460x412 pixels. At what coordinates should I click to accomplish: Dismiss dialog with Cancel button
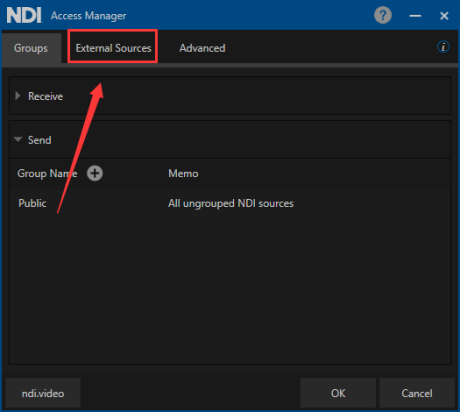click(417, 393)
